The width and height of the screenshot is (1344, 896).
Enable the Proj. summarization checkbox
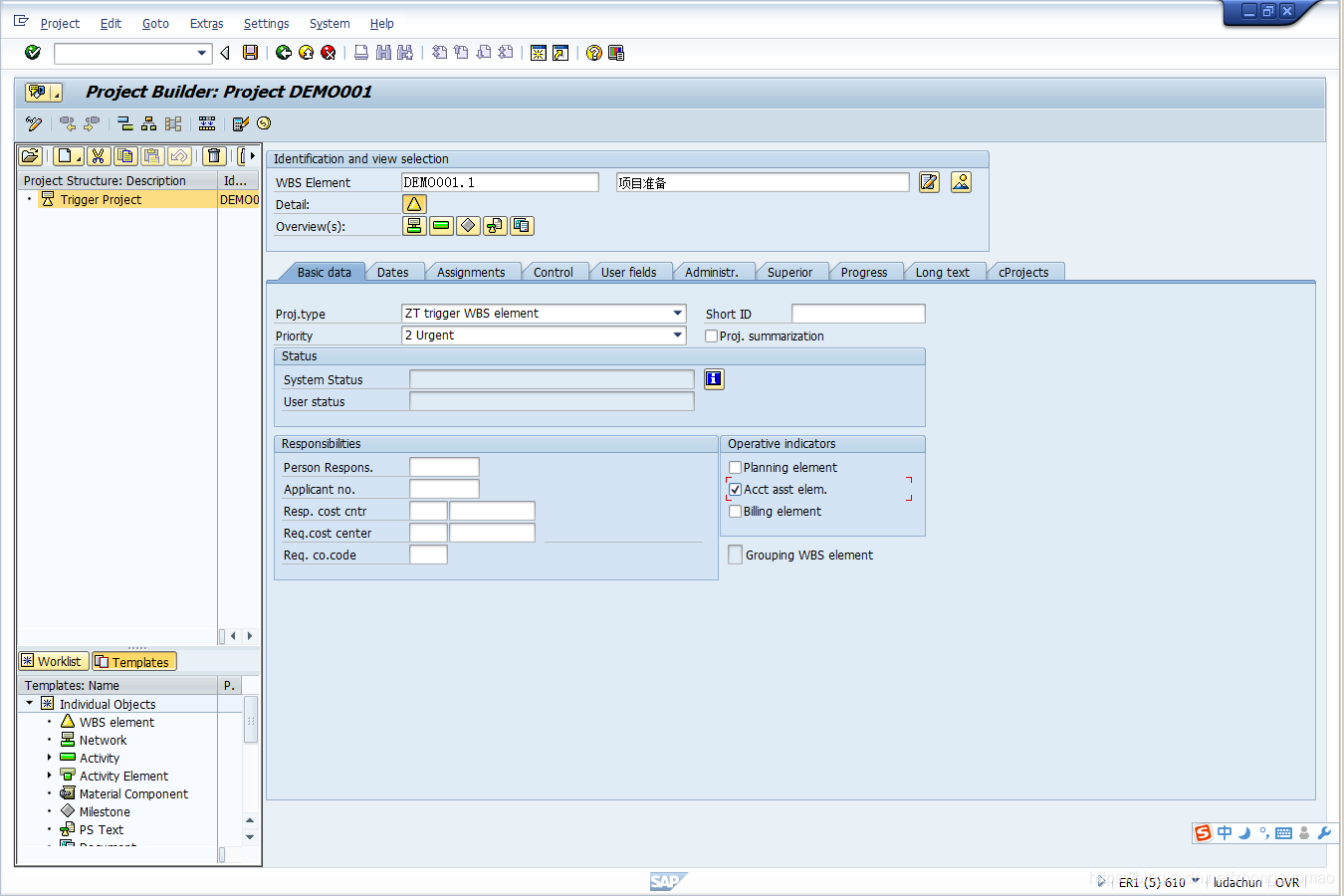[x=711, y=336]
